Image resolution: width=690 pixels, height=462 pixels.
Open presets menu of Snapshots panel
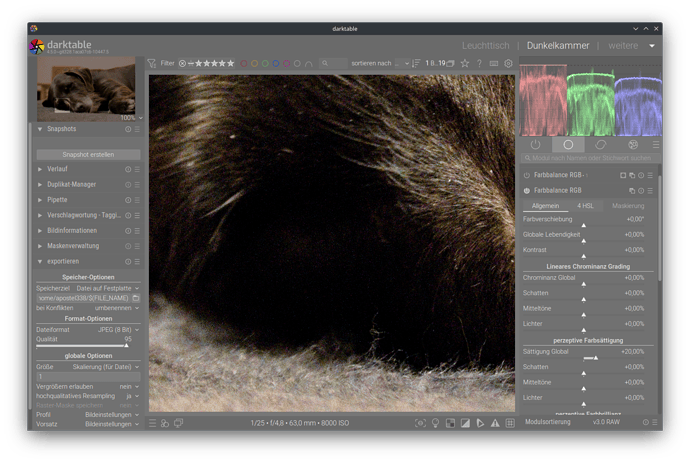pyautogui.click(x=137, y=129)
